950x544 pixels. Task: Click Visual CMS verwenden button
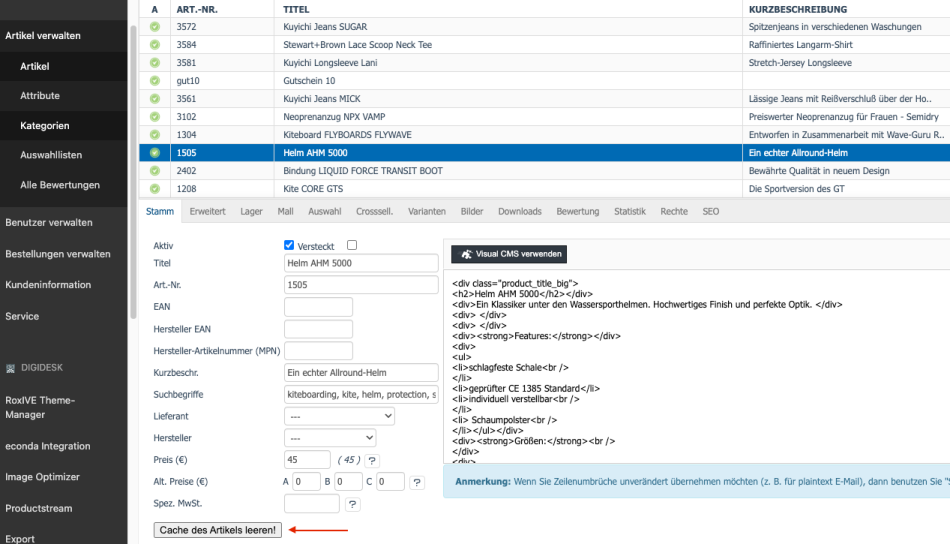[x=510, y=254]
